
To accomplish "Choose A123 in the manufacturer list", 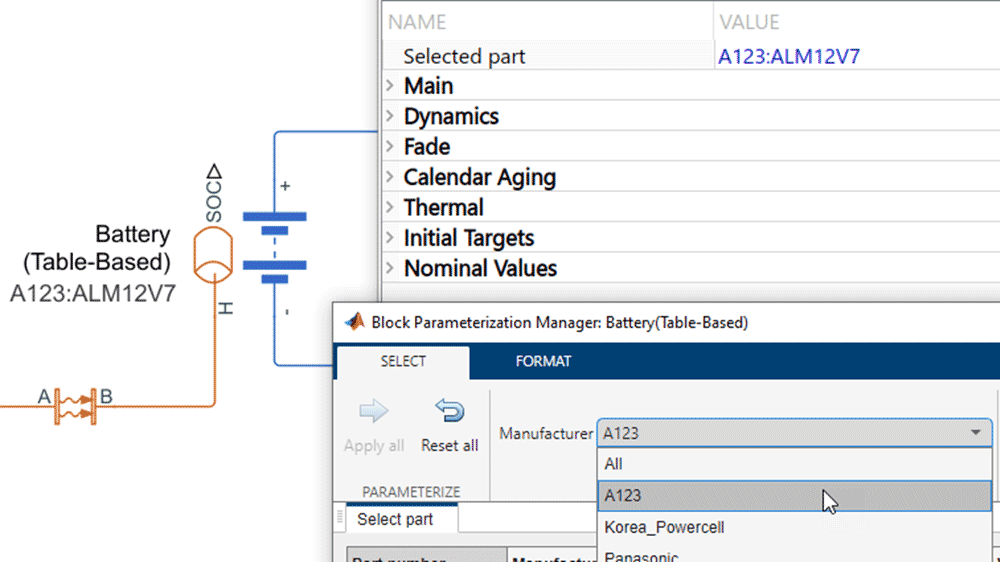I will [x=623, y=495].
